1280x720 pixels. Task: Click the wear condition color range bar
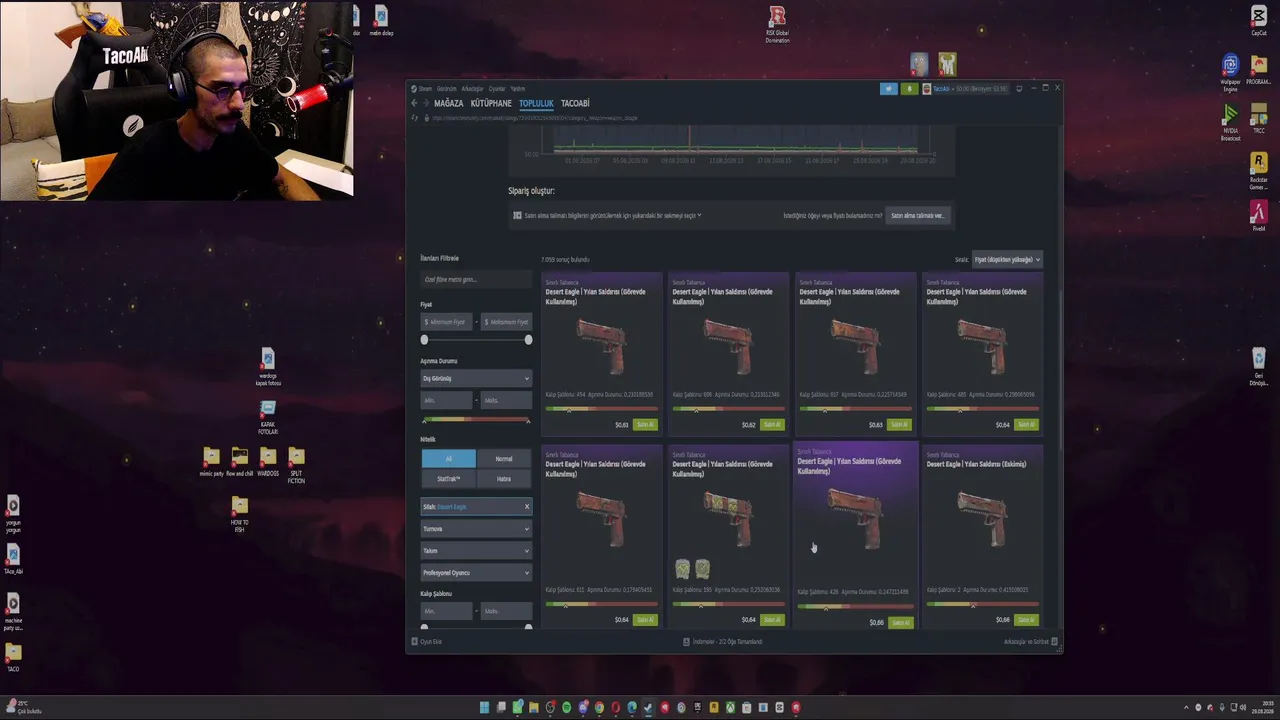476,419
